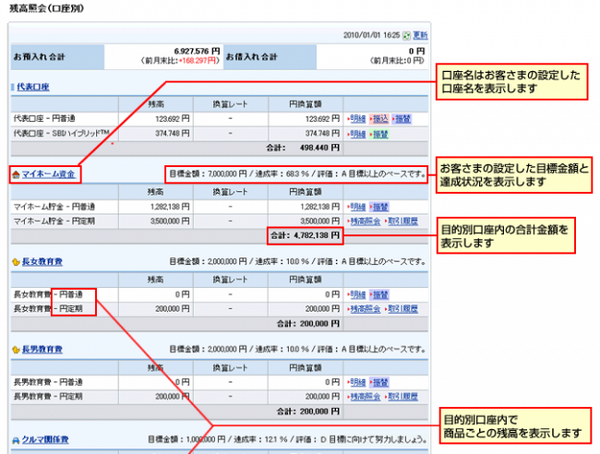Open 明細 for 代表口座 - SBIハイブリッド
The width and height of the screenshot is (600, 454).
coord(358,134)
